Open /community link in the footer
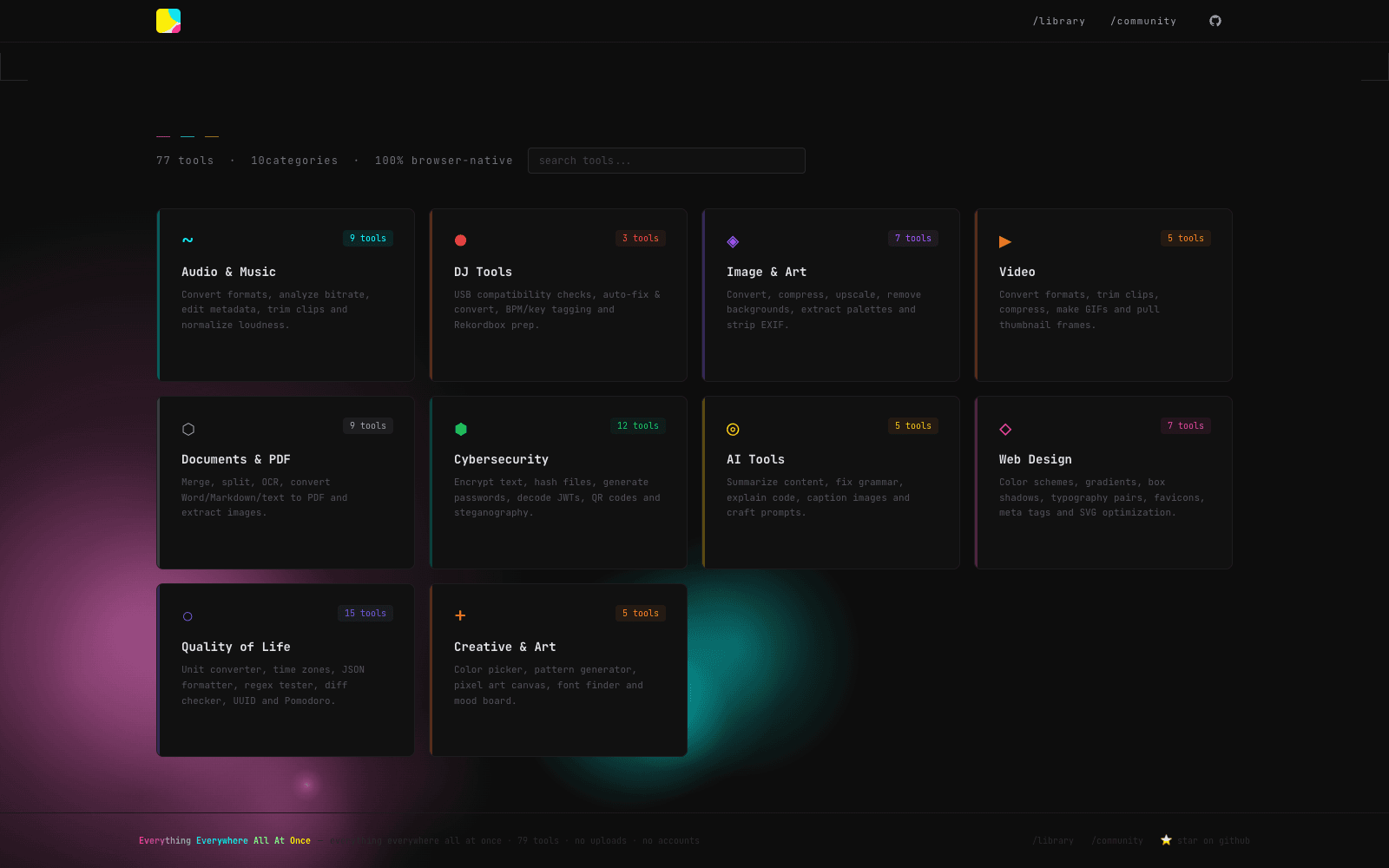The width and height of the screenshot is (1389, 868). (x=1117, y=840)
